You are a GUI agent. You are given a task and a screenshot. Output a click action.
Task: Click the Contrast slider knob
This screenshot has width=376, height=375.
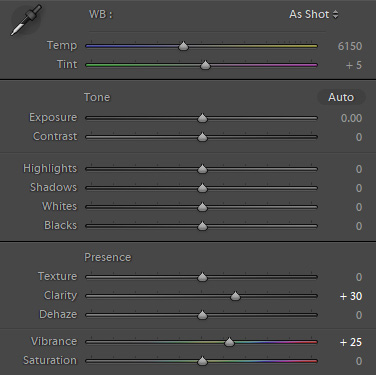point(202,137)
